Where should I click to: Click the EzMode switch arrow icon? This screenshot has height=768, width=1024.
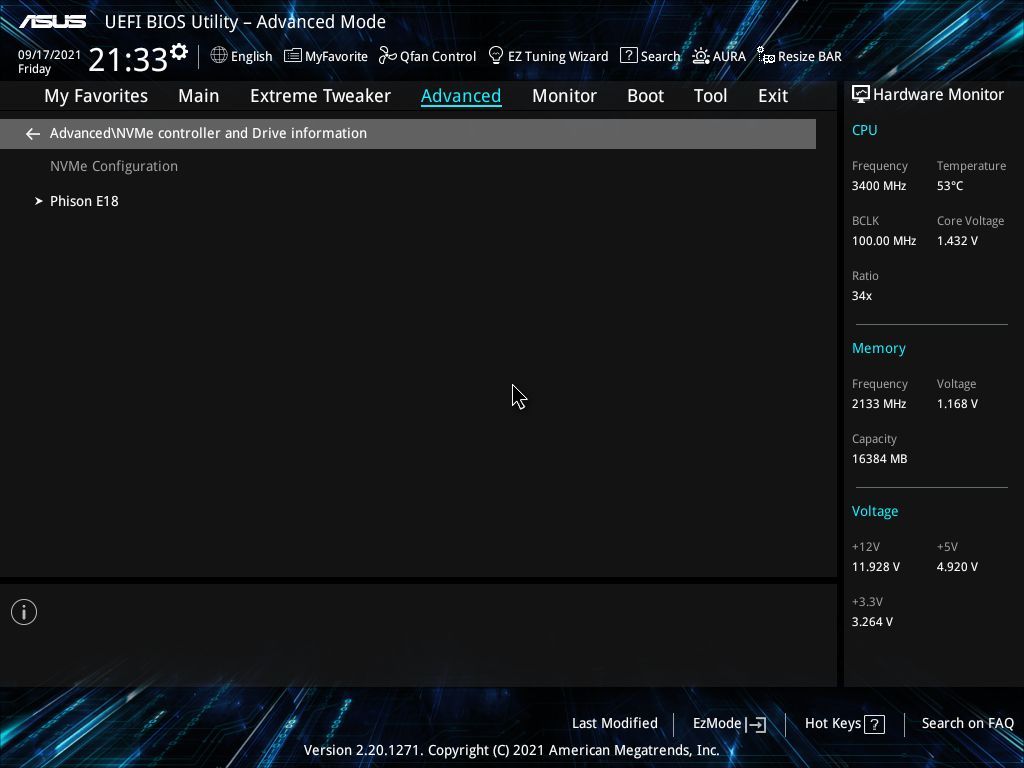pyautogui.click(x=756, y=724)
